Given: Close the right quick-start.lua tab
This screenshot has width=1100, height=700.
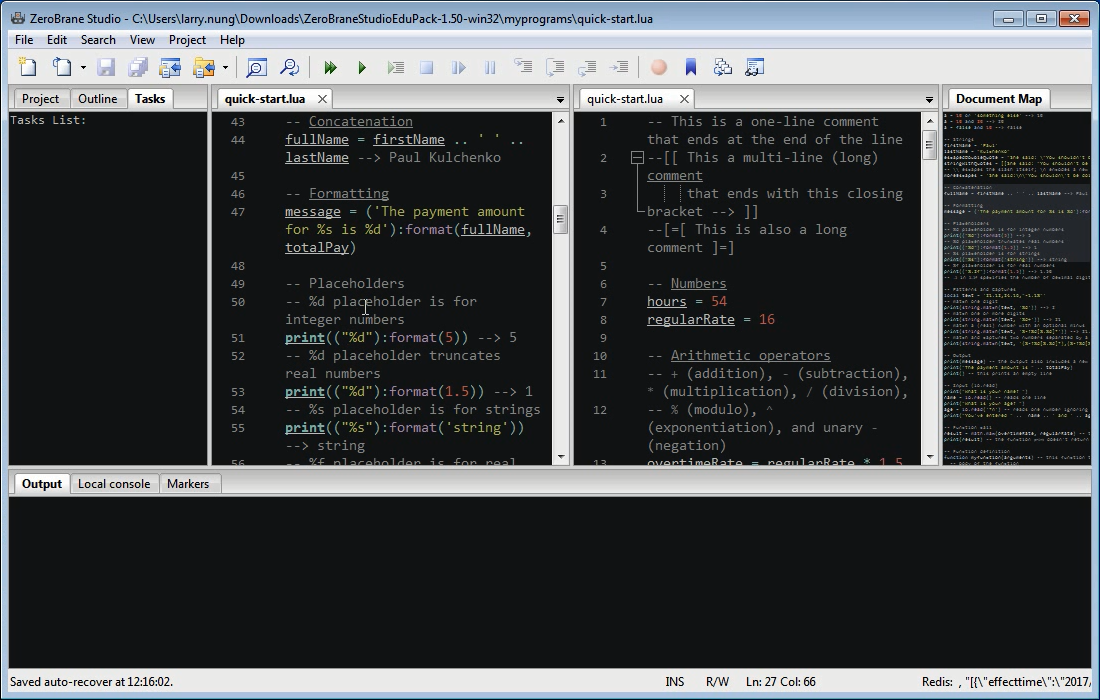Looking at the screenshot, I should point(684,99).
